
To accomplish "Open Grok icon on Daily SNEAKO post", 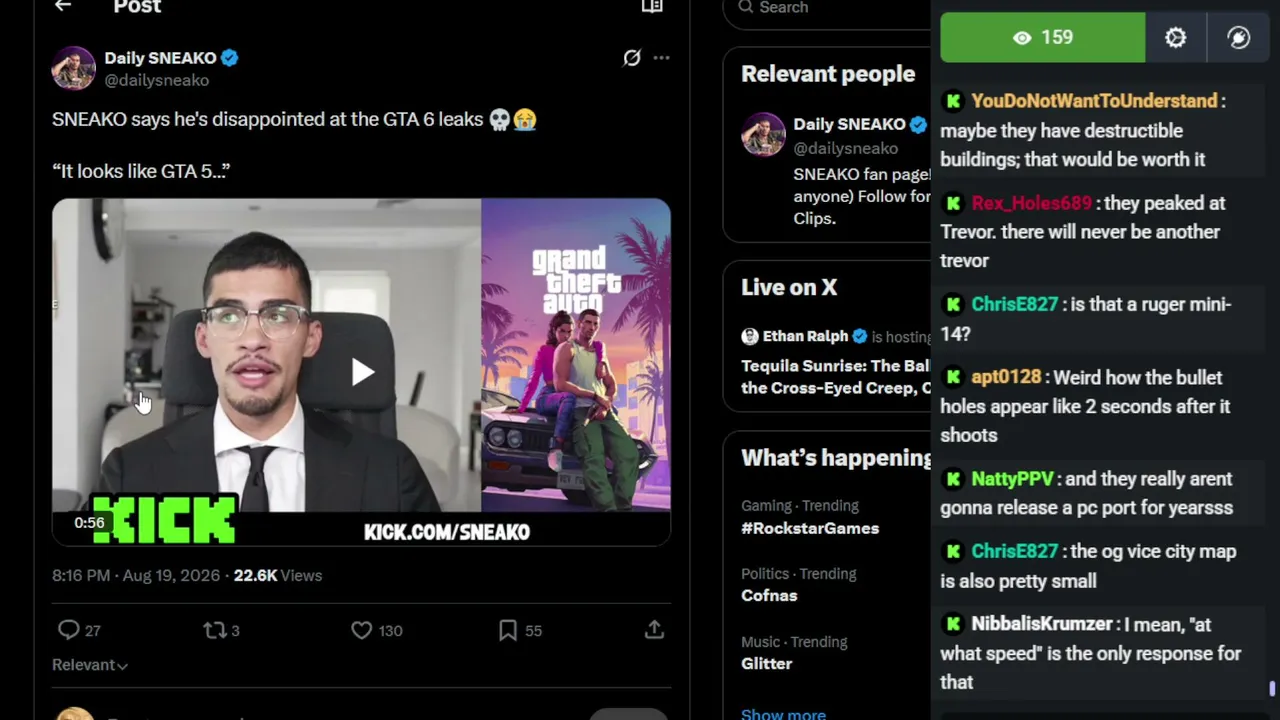I will pos(632,58).
